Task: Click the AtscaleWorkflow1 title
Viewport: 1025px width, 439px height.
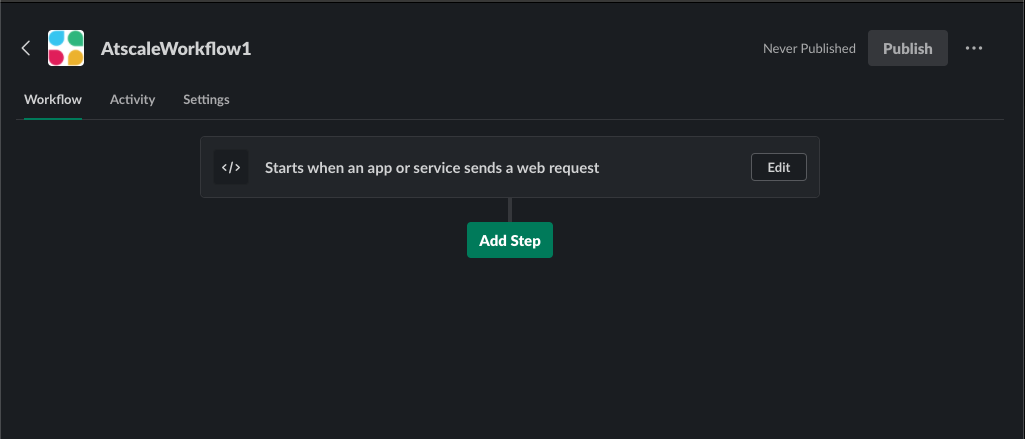Action: click(176, 49)
